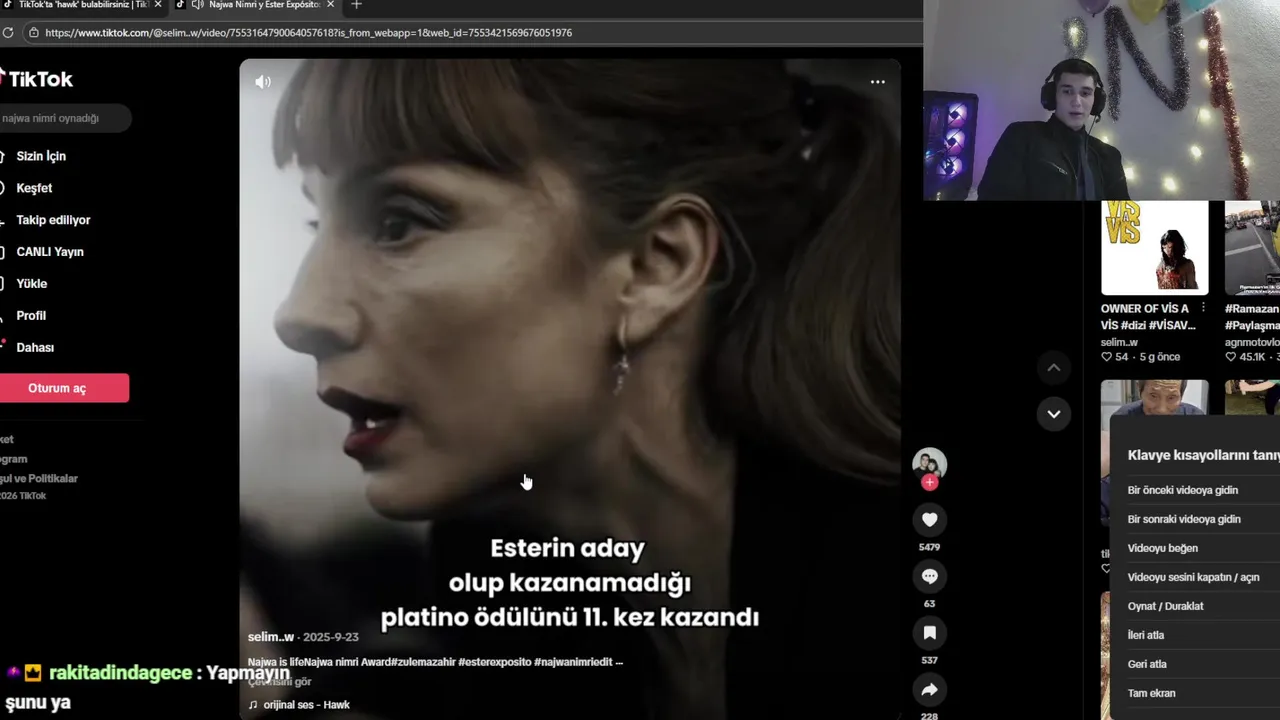Open selim..w username on video
1280x720 pixels.
tap(270, 637)
